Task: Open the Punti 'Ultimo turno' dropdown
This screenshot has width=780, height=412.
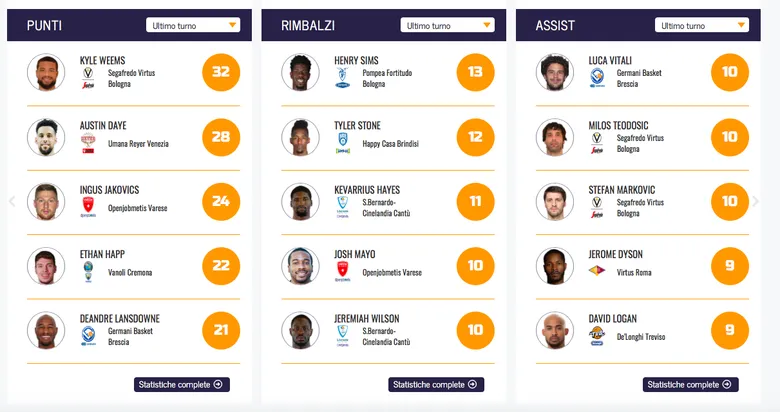Action: [193, 25]
